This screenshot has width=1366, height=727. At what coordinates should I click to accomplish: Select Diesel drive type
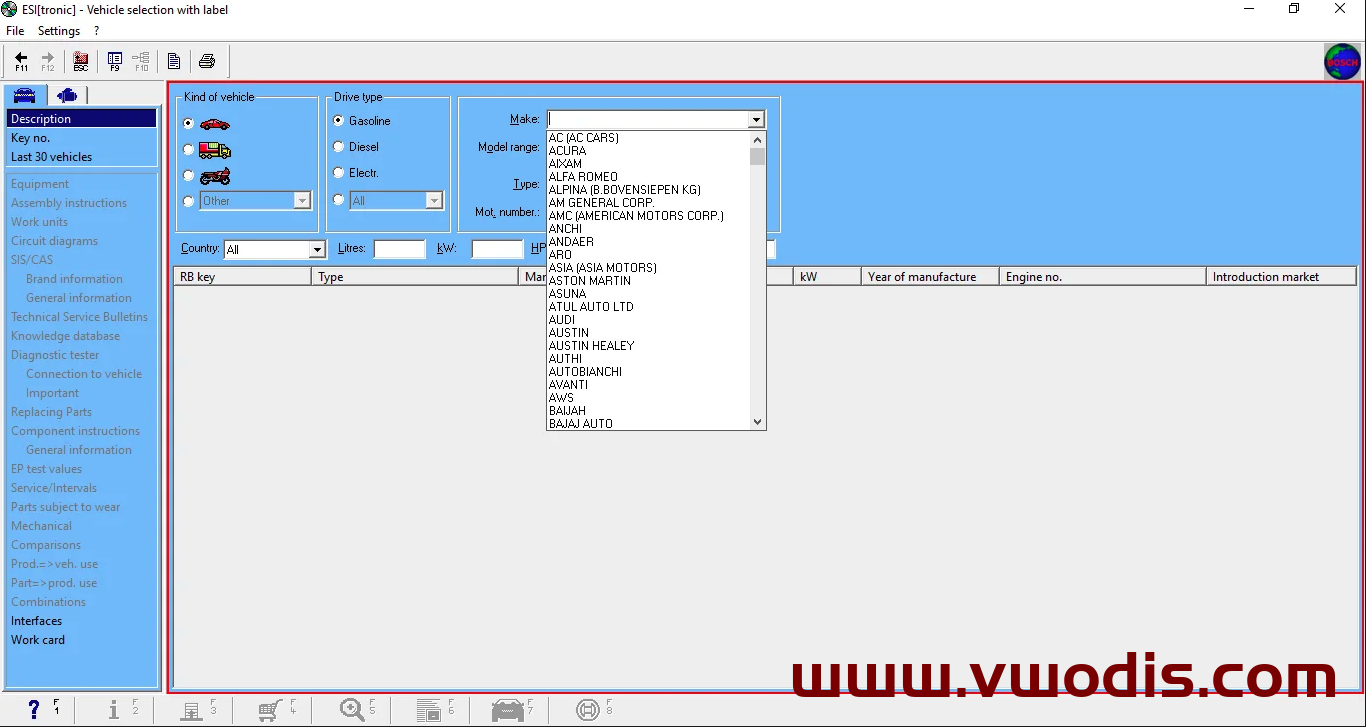(339, 147)
